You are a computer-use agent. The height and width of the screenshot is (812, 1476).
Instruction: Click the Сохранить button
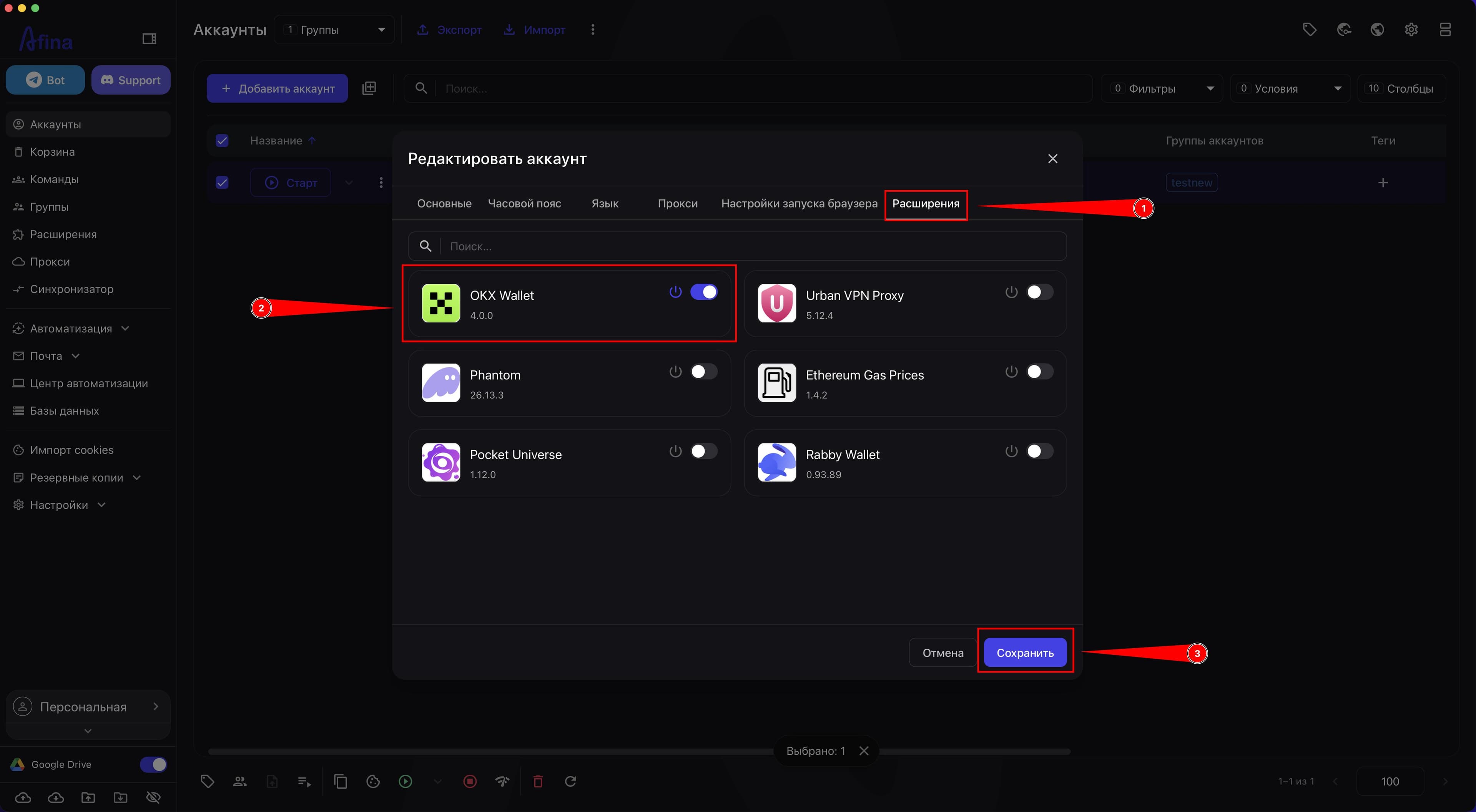pos(1025,653)
